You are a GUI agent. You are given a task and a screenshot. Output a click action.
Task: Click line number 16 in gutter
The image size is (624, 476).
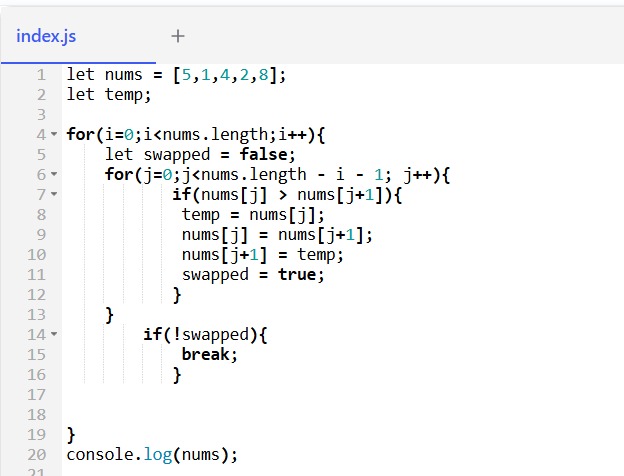37,375
